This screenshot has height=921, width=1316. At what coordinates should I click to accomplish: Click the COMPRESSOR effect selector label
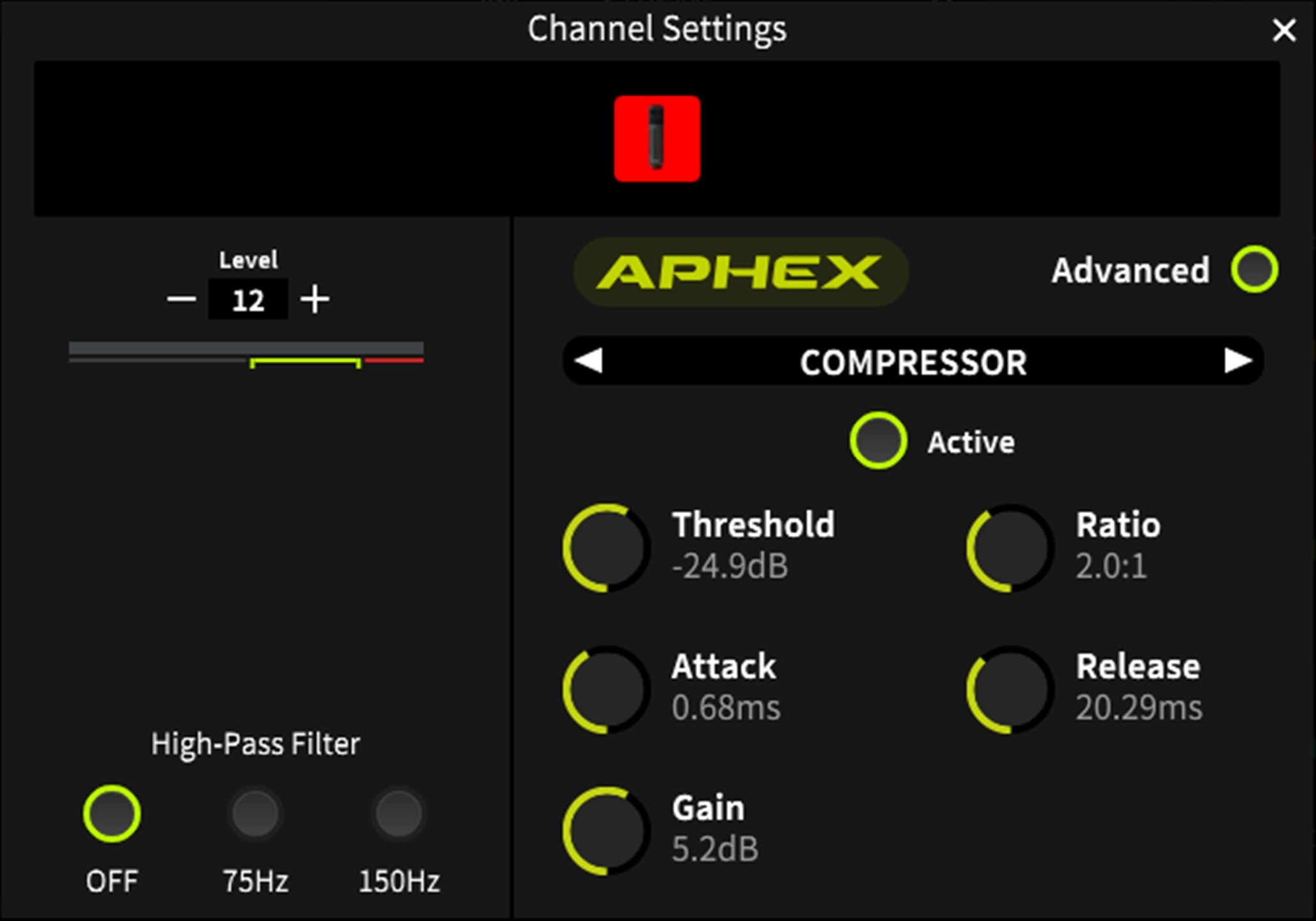(913, 362)
